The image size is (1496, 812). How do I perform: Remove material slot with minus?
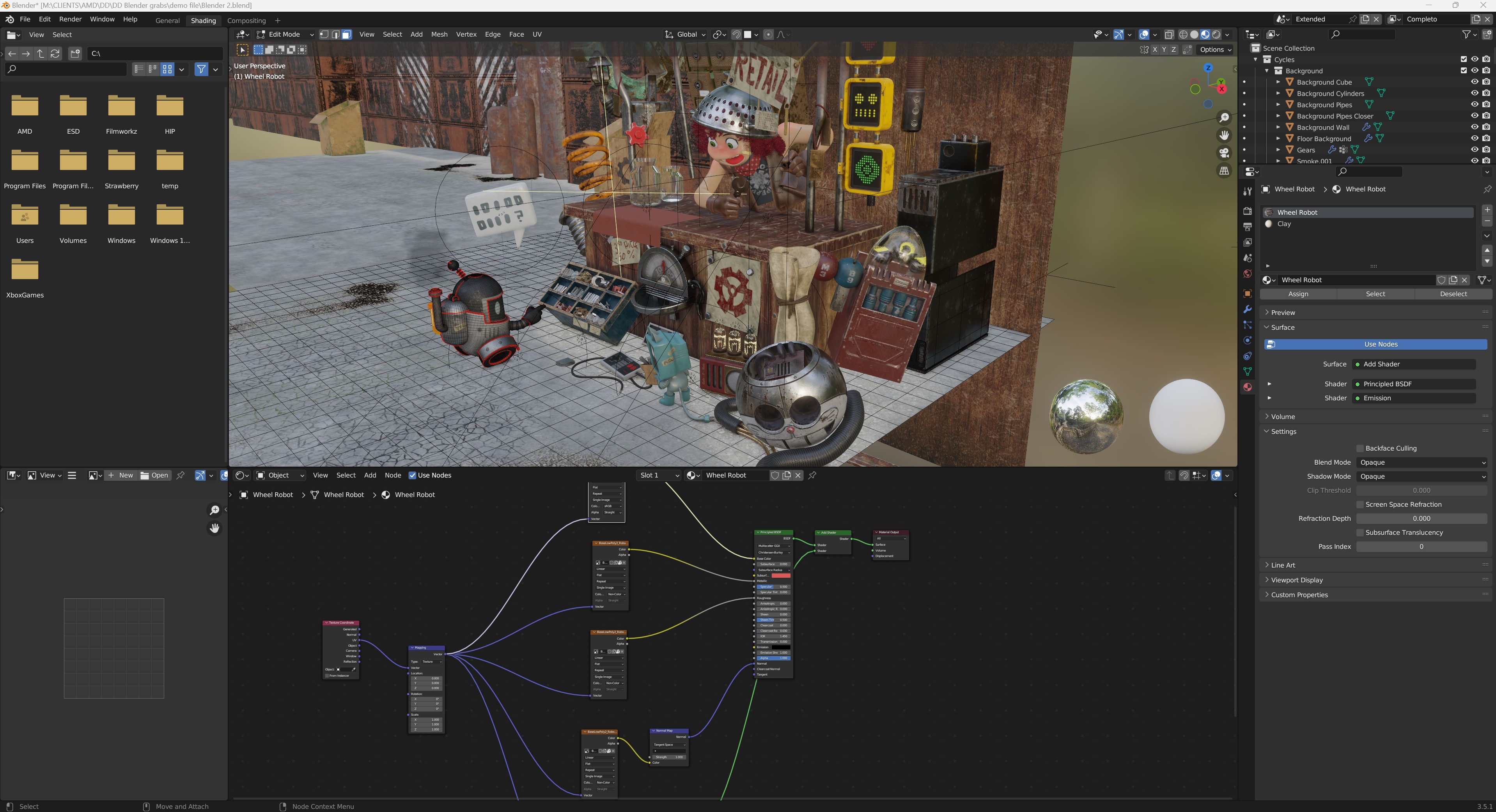(1487, 221)
